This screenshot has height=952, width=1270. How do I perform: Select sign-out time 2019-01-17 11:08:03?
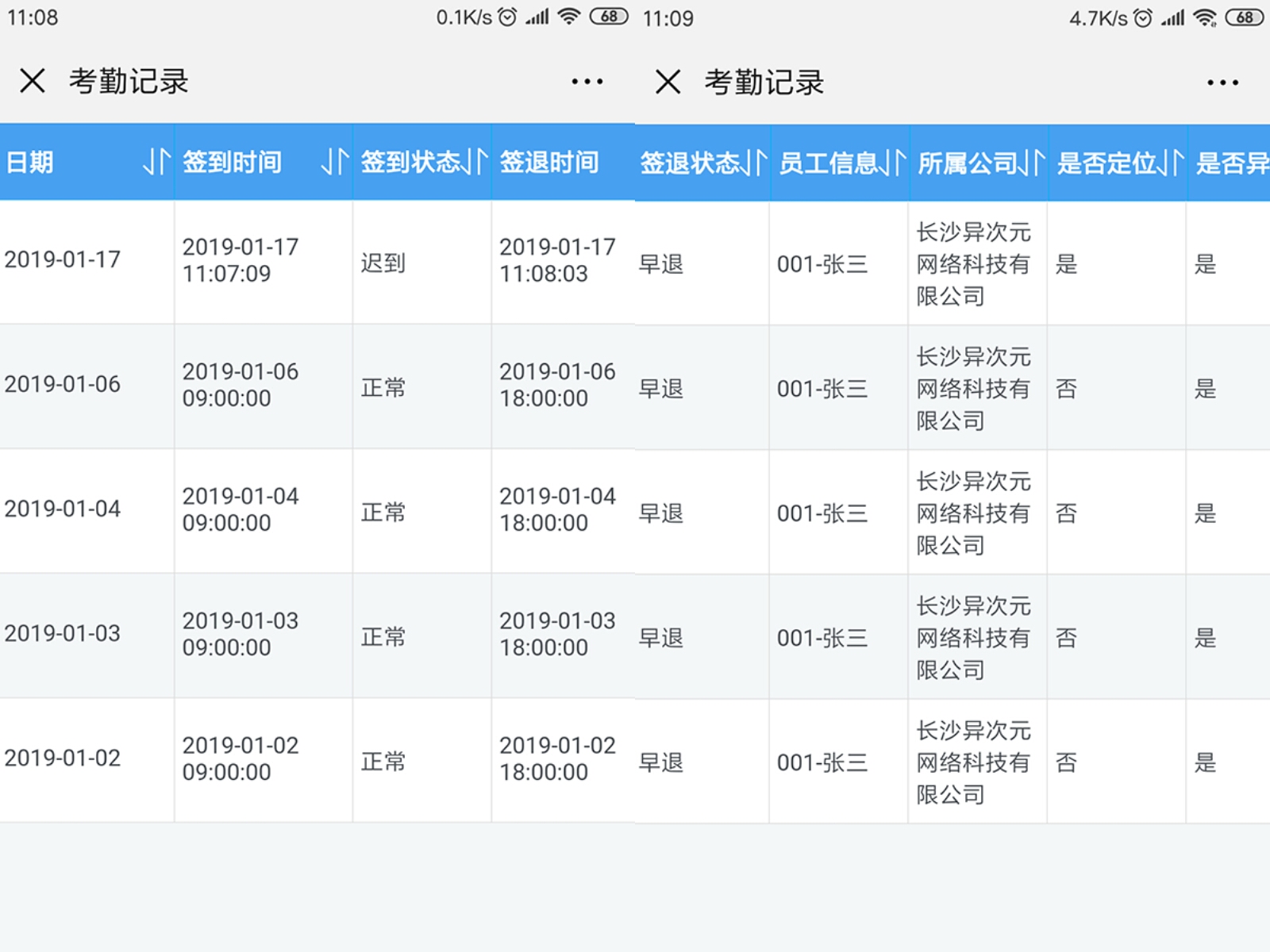point(557,260)
